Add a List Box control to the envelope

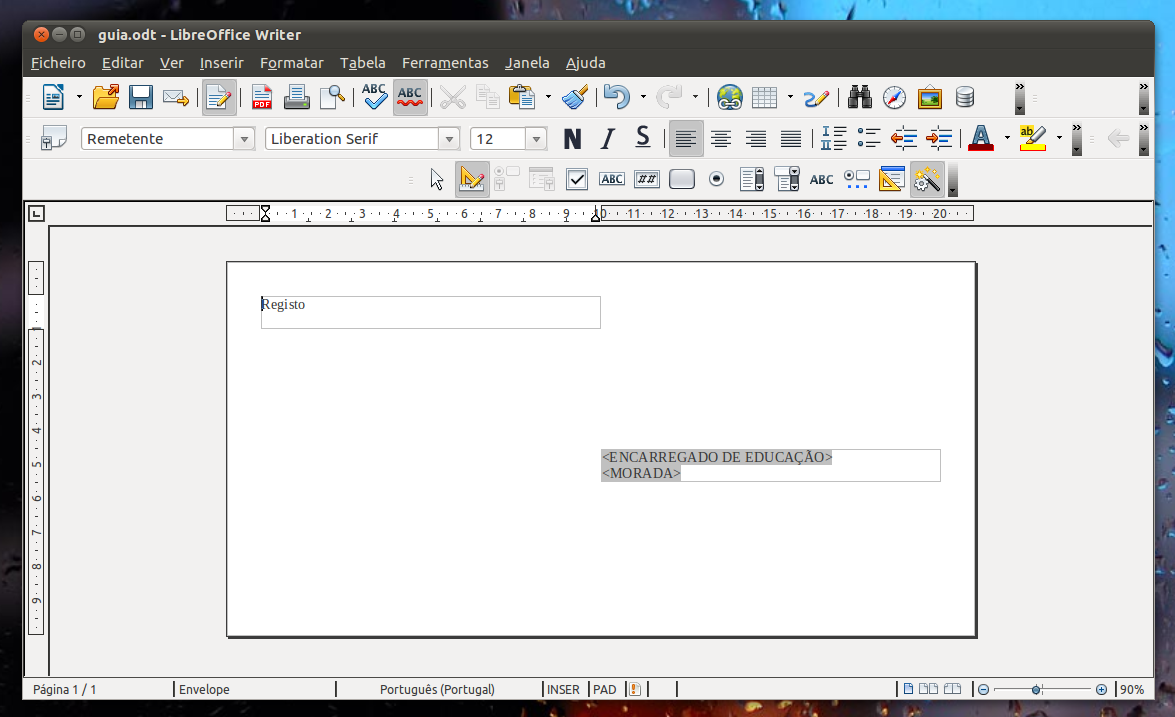pos(751,178)
